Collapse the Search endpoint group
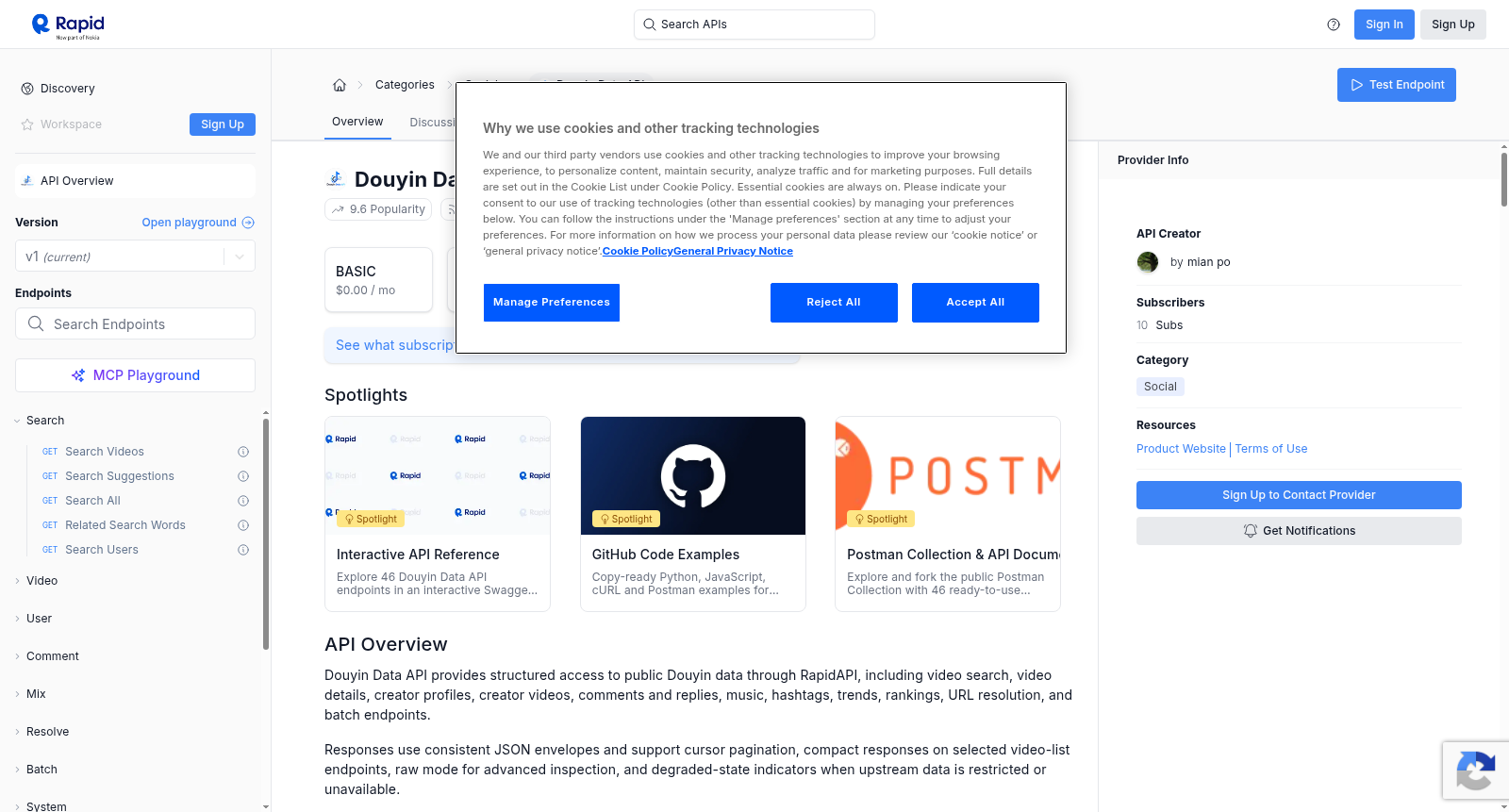Viewport: 1509px width, 812px height. (x=17, y=421)
